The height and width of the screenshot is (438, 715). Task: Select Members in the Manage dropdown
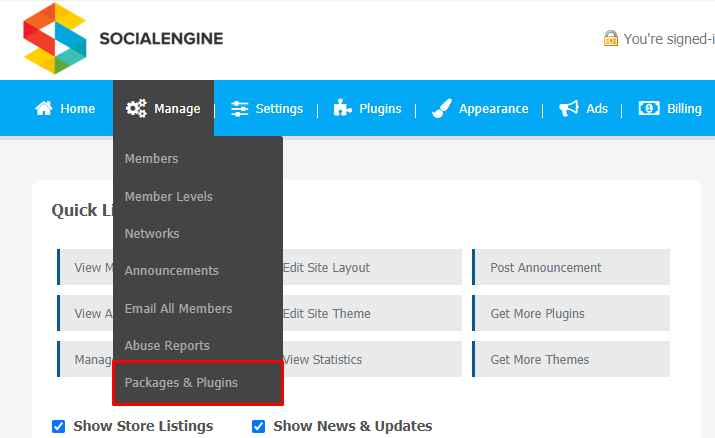152,159
